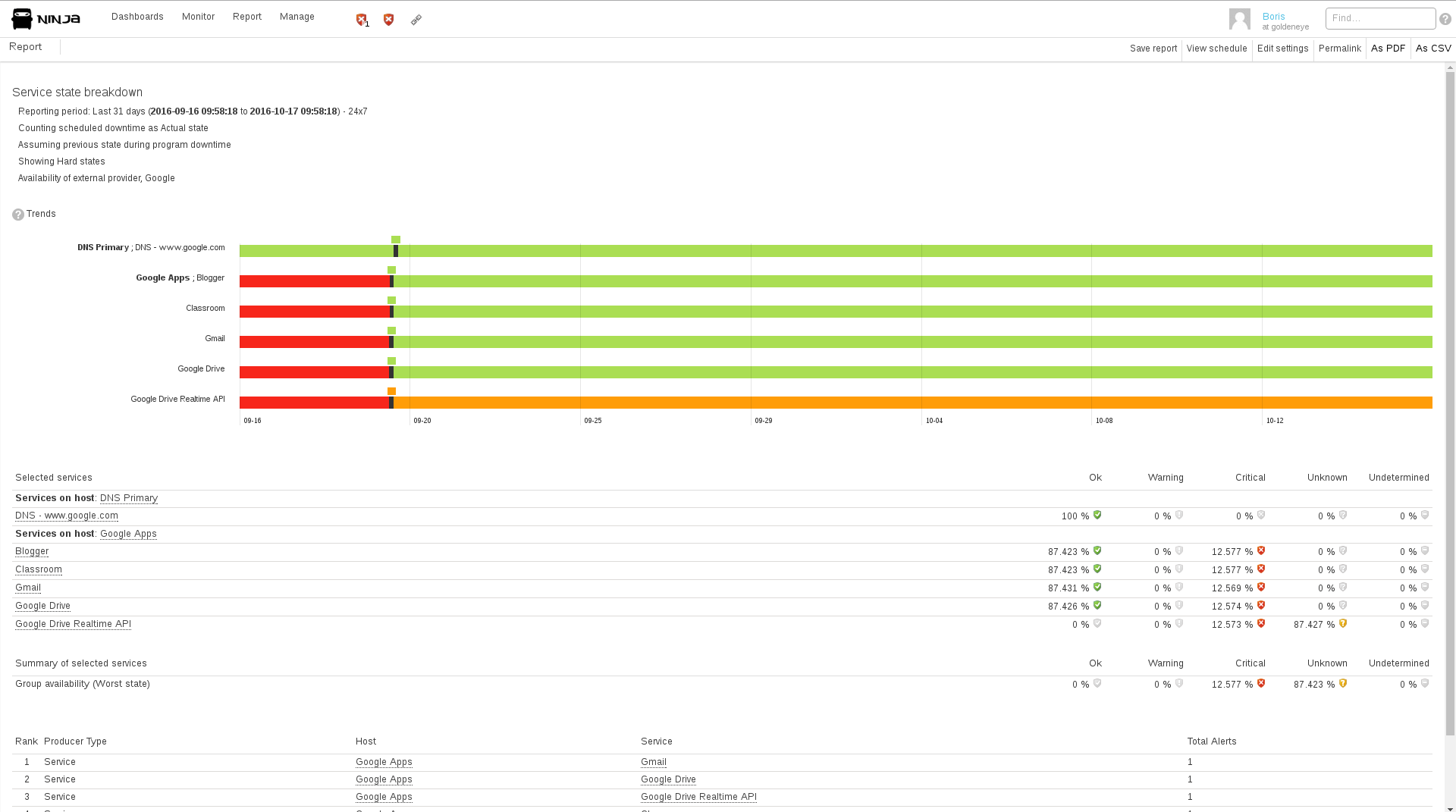
Task: Click the '87.427 %' Unknown value for Realtime API
Action: pos(1314,625)
